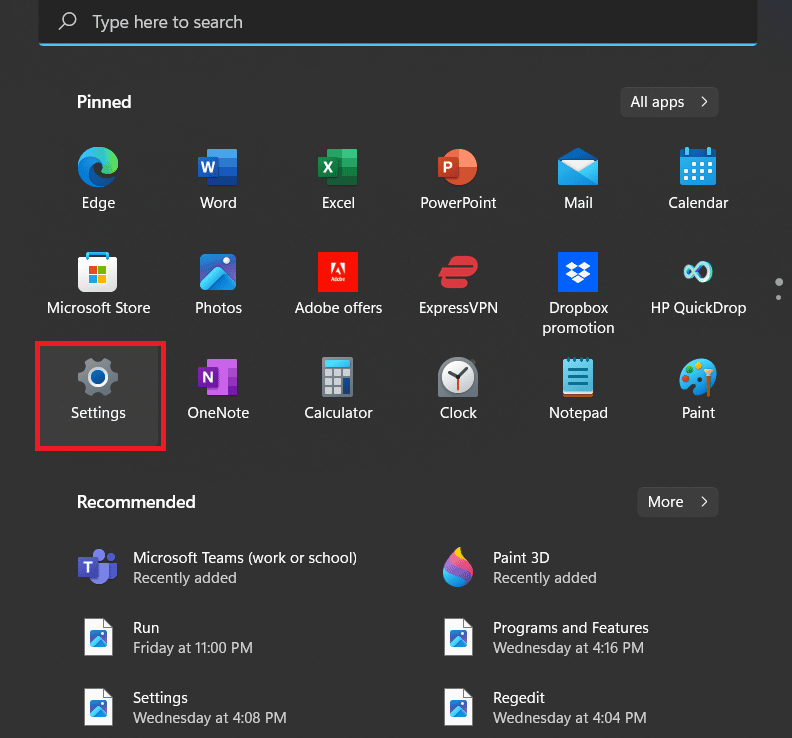The width and height of the screenshot is (792, 738).
Task: Open Programs and Features recommended file
Action: (x=546, y=637)
